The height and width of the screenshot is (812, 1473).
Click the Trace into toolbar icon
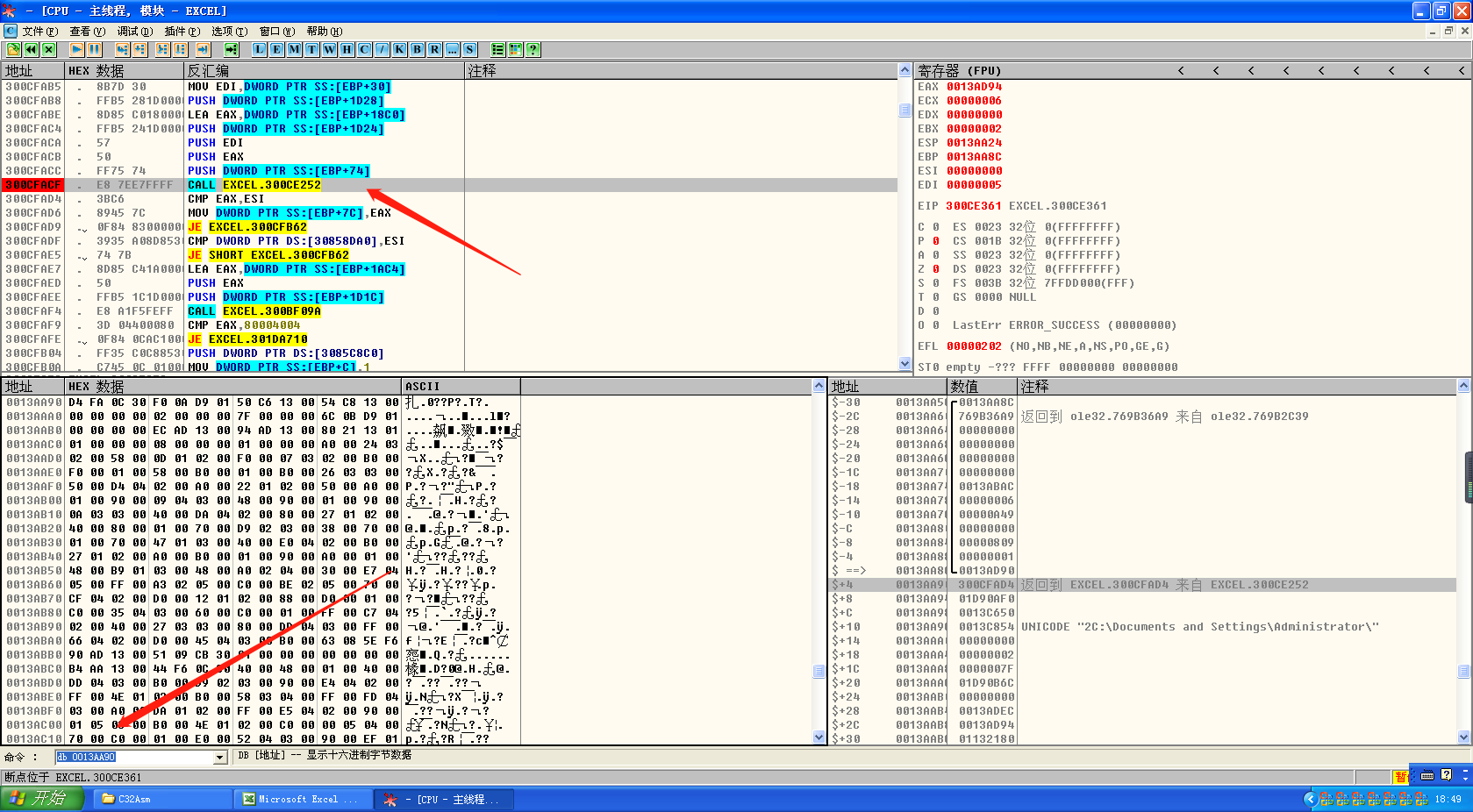(162, 49)
